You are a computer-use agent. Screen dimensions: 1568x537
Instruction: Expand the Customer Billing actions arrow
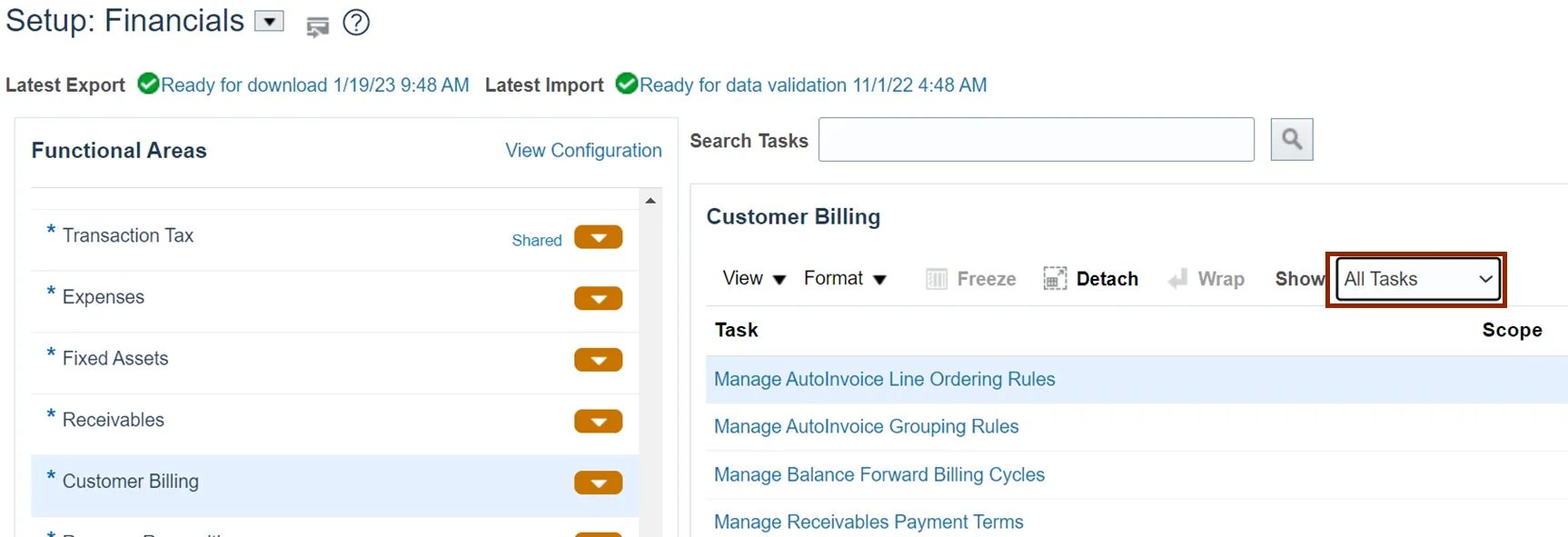598,482
